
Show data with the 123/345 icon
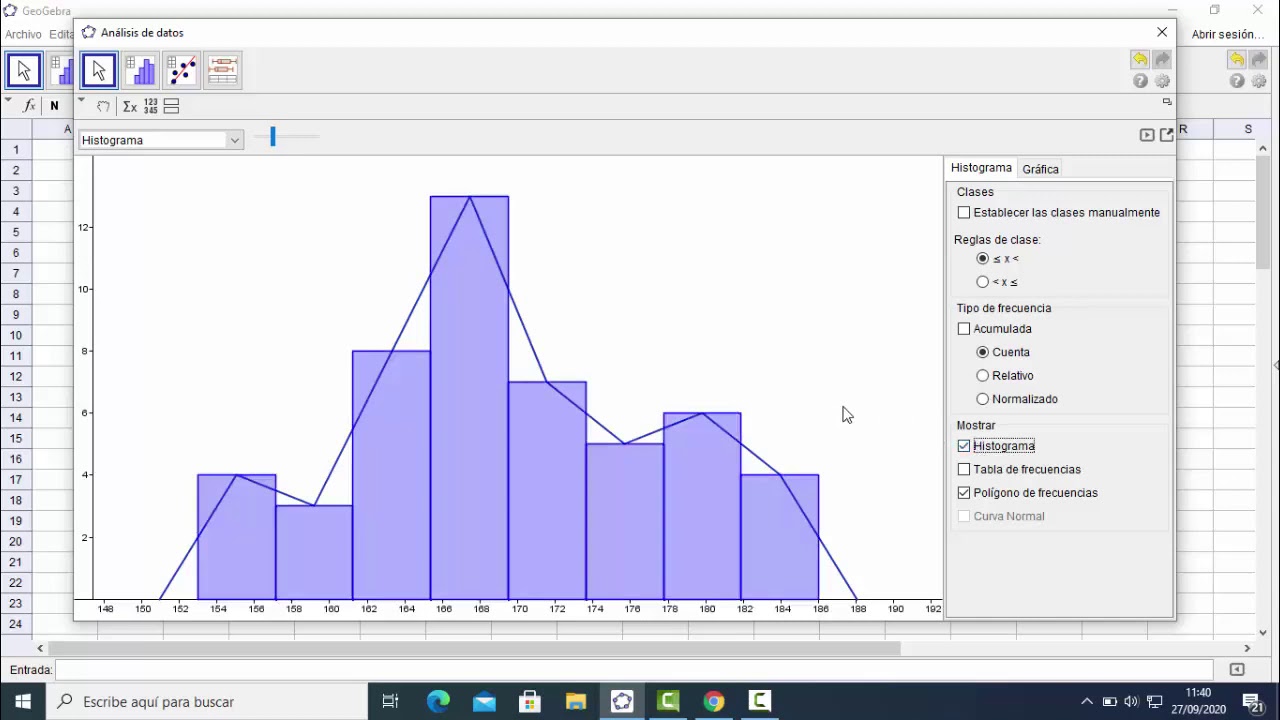point(151,106)
